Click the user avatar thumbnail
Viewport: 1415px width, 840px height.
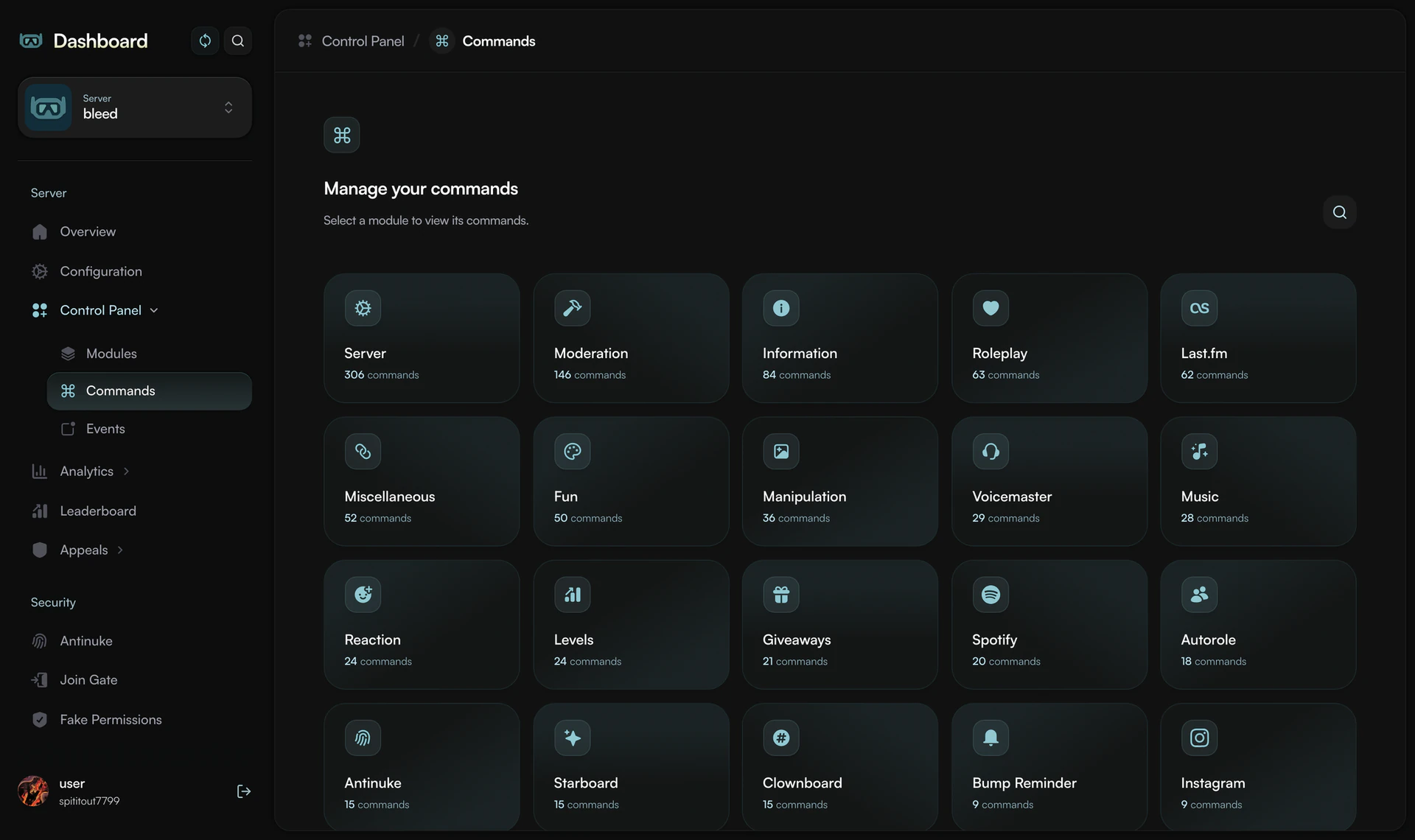(33, 791)
